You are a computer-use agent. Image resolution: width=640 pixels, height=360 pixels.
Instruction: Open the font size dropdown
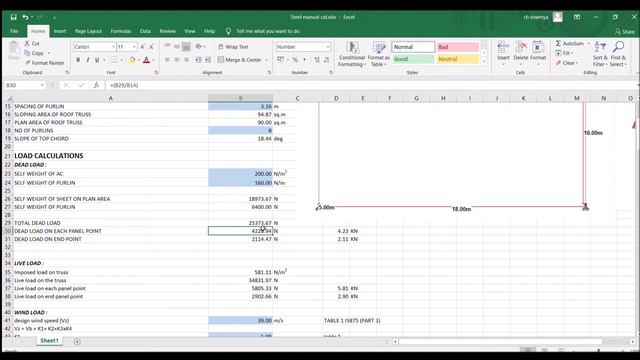pyautogui.click(x=134, y=47)
